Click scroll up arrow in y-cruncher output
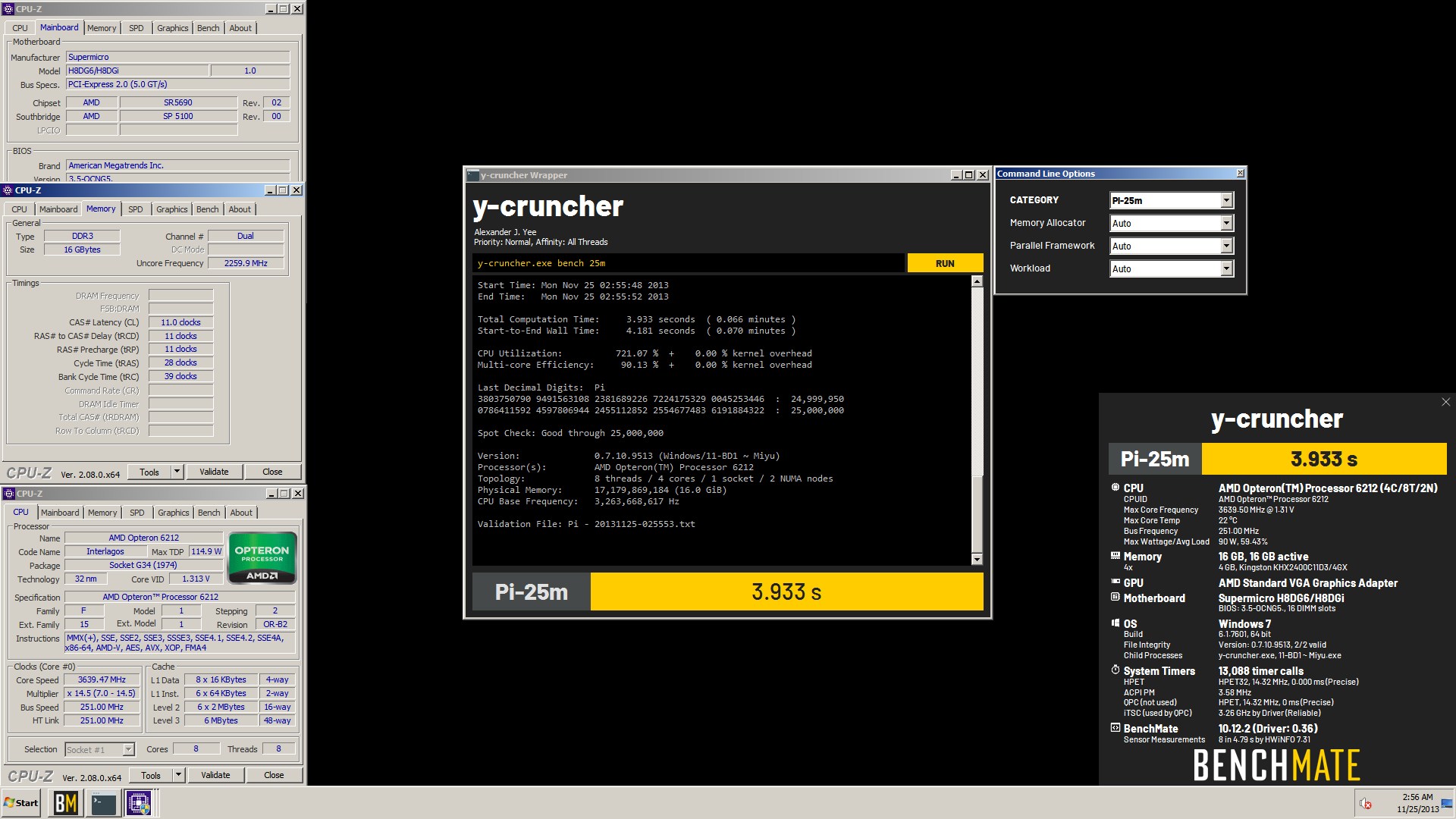 point(977,281)
